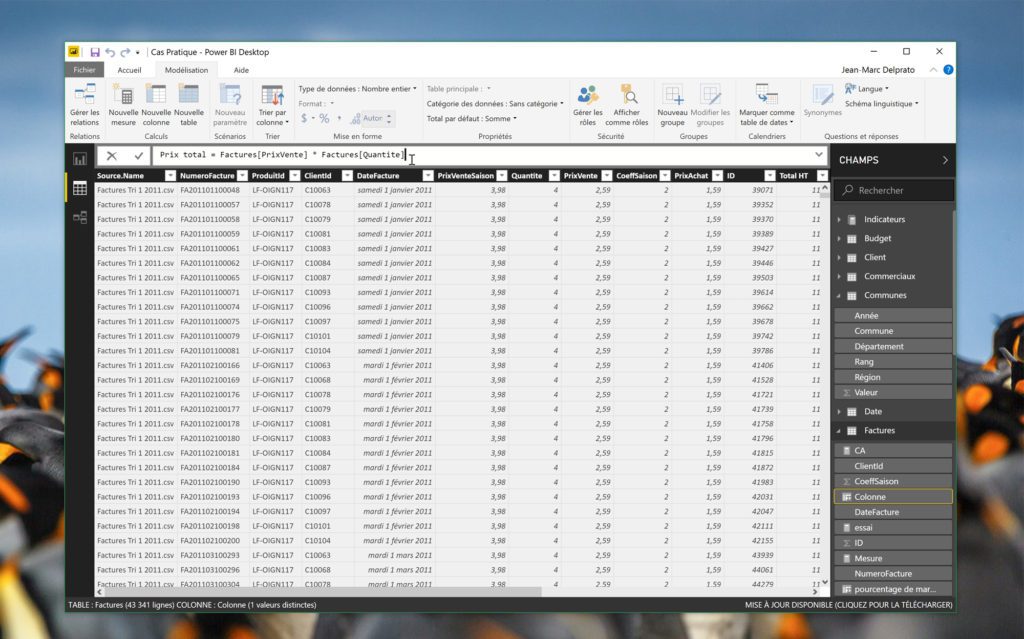Open Type de données dropdown

pos(357,88)
